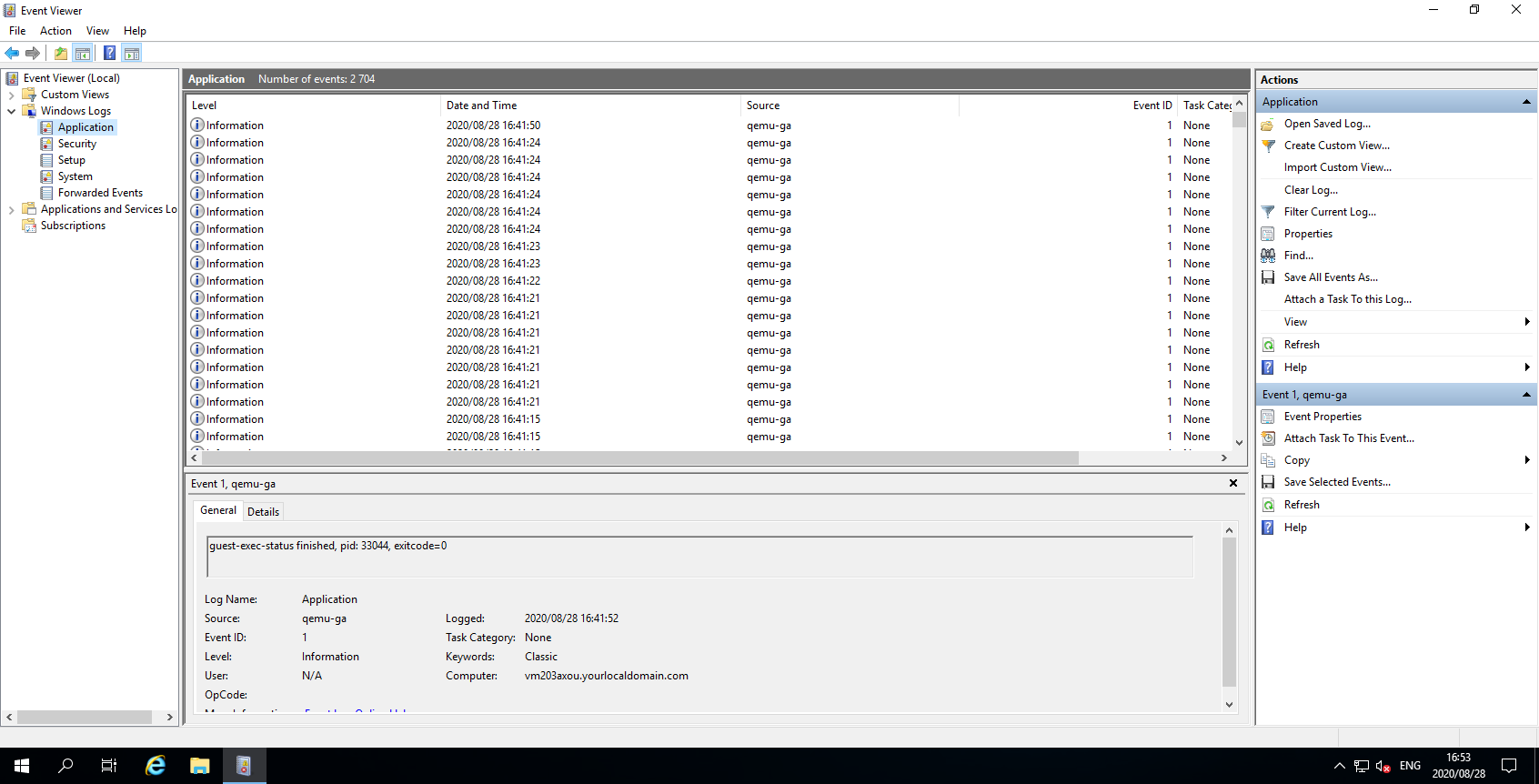The width and height of the screenshot is (1539, 784).
Task: Click the blue Help toolbar icon
Action: coord(109,53)
